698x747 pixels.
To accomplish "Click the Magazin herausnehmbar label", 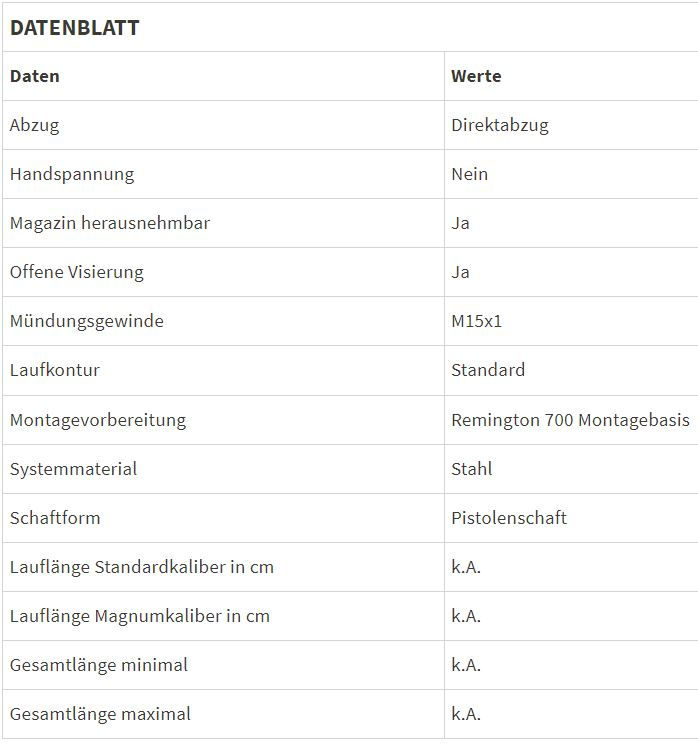I will [110, 223].
